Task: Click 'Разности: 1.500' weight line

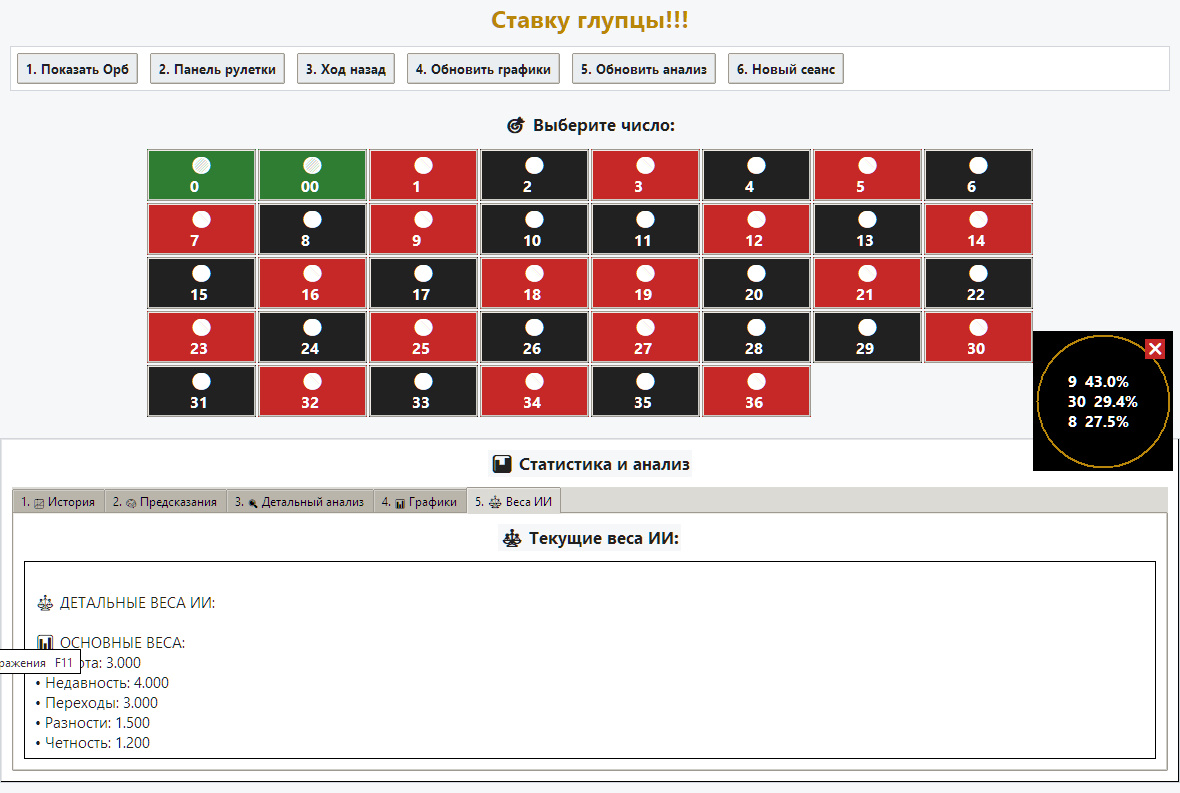Action: [93, 723]
